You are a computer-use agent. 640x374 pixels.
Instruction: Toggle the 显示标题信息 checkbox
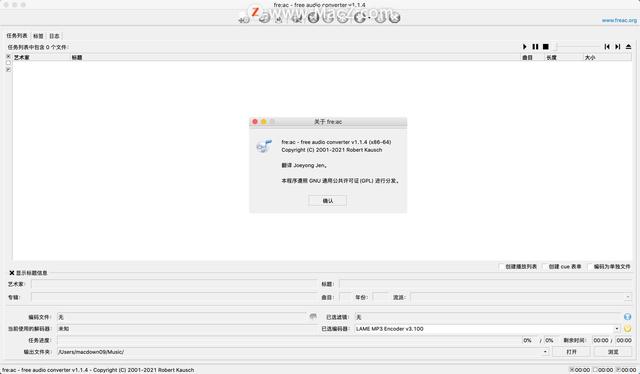[12, 273]
